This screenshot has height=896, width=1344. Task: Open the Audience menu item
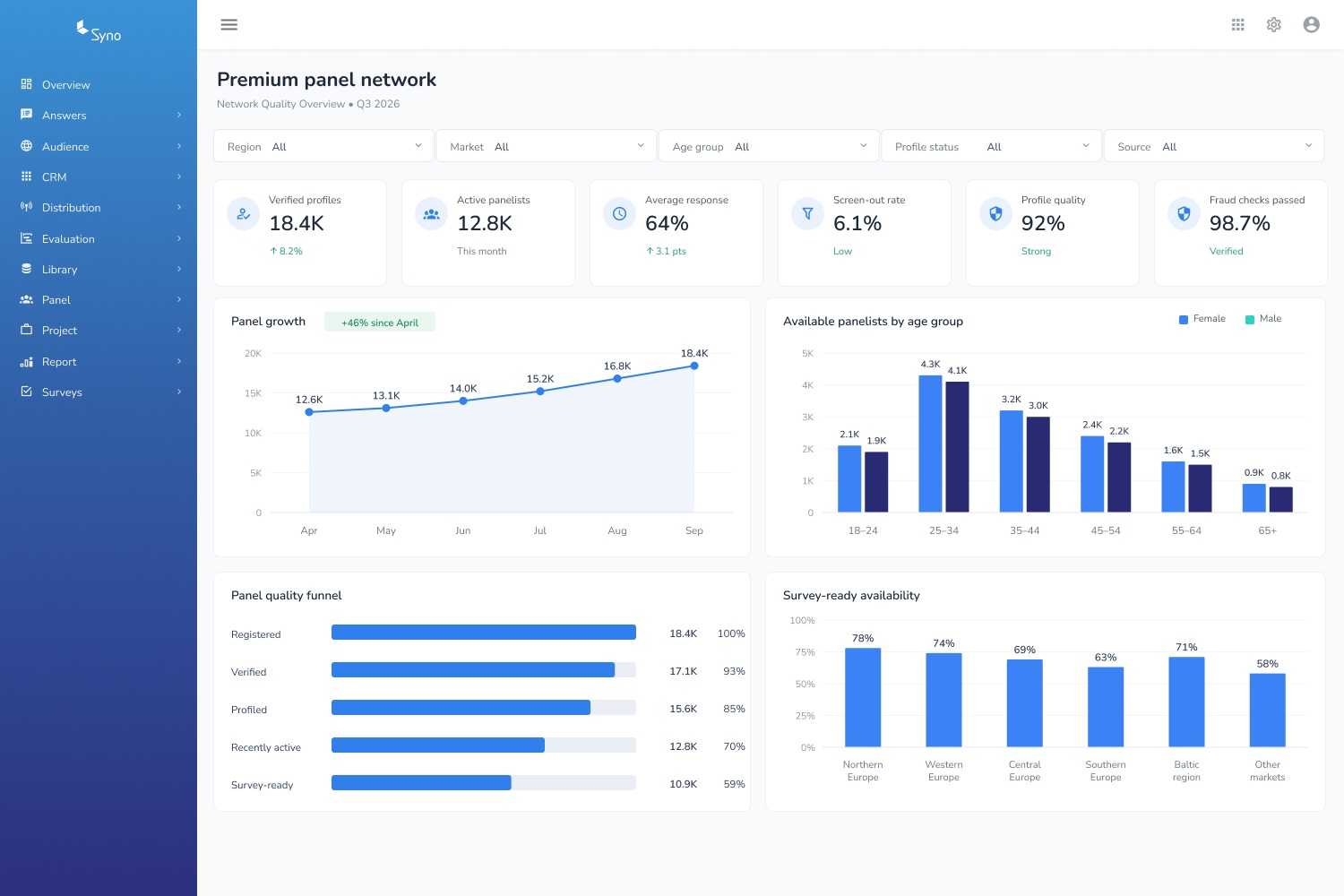tap(99, 146)
